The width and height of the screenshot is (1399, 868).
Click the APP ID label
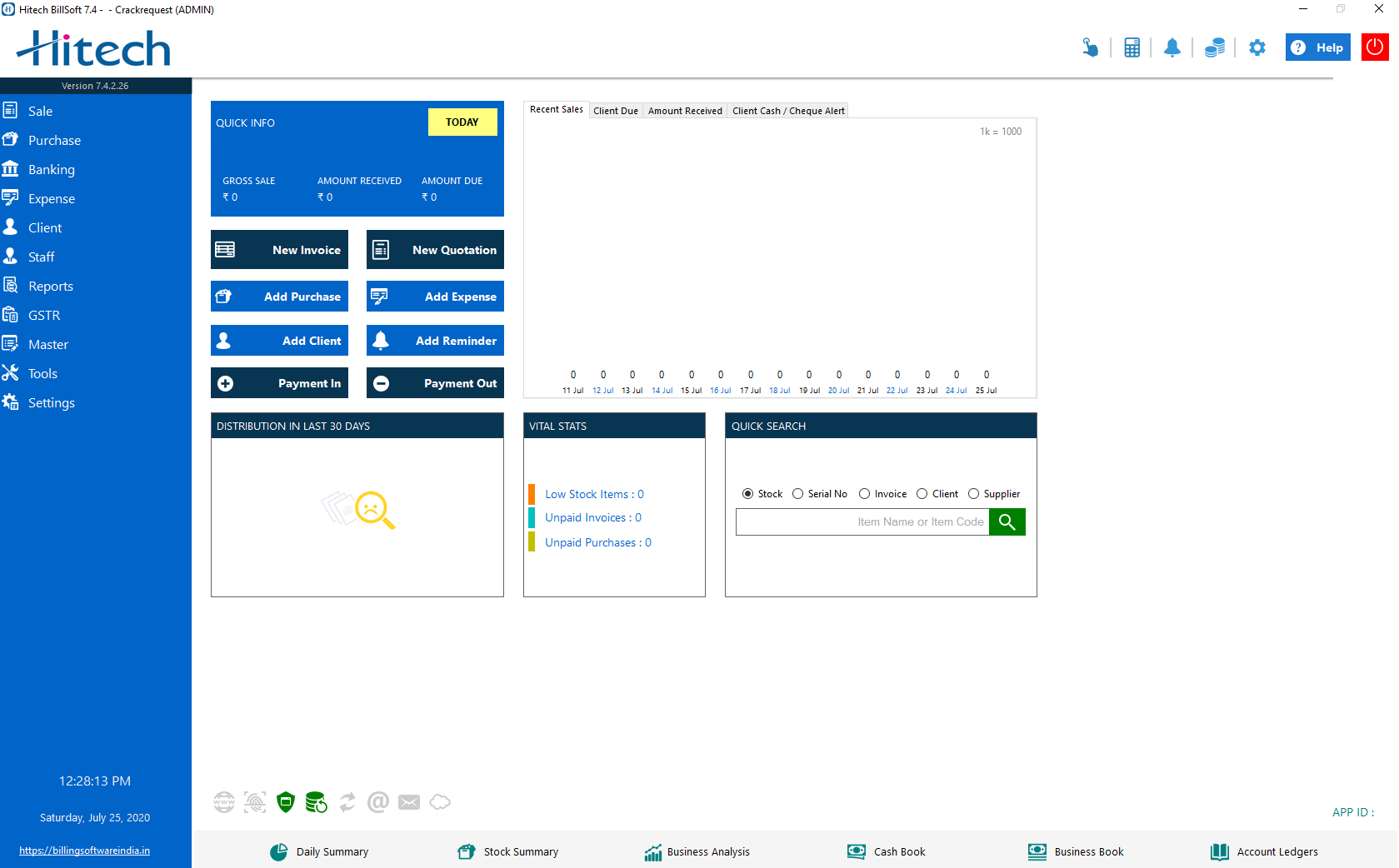[1352, 812]
